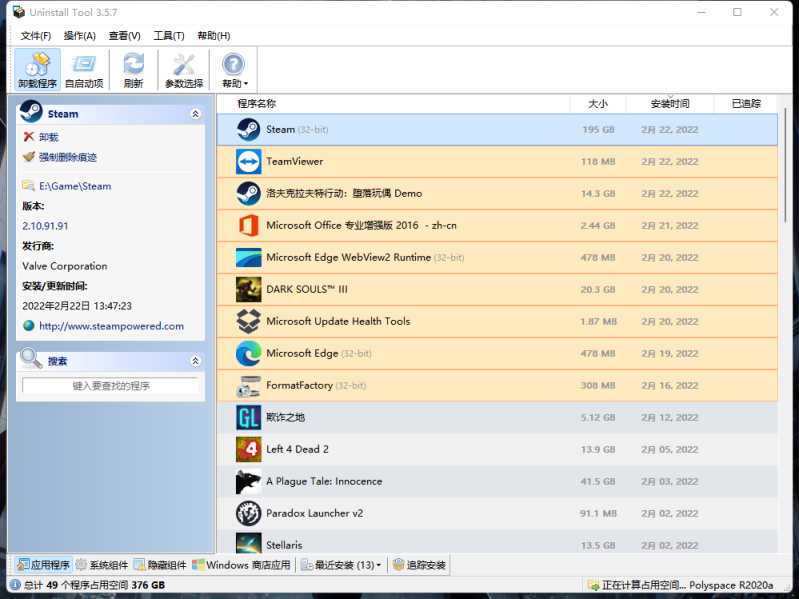
Task: Select A Plague Tale: Innocence icon
Action: click(x=249, y=481)
